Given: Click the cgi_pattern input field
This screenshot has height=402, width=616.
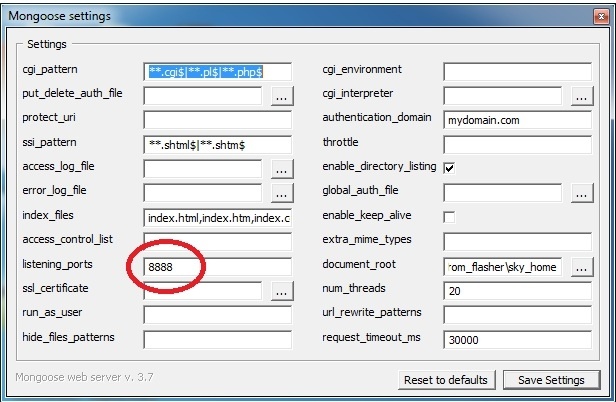Looking at the screenshot, I should 218,72.
